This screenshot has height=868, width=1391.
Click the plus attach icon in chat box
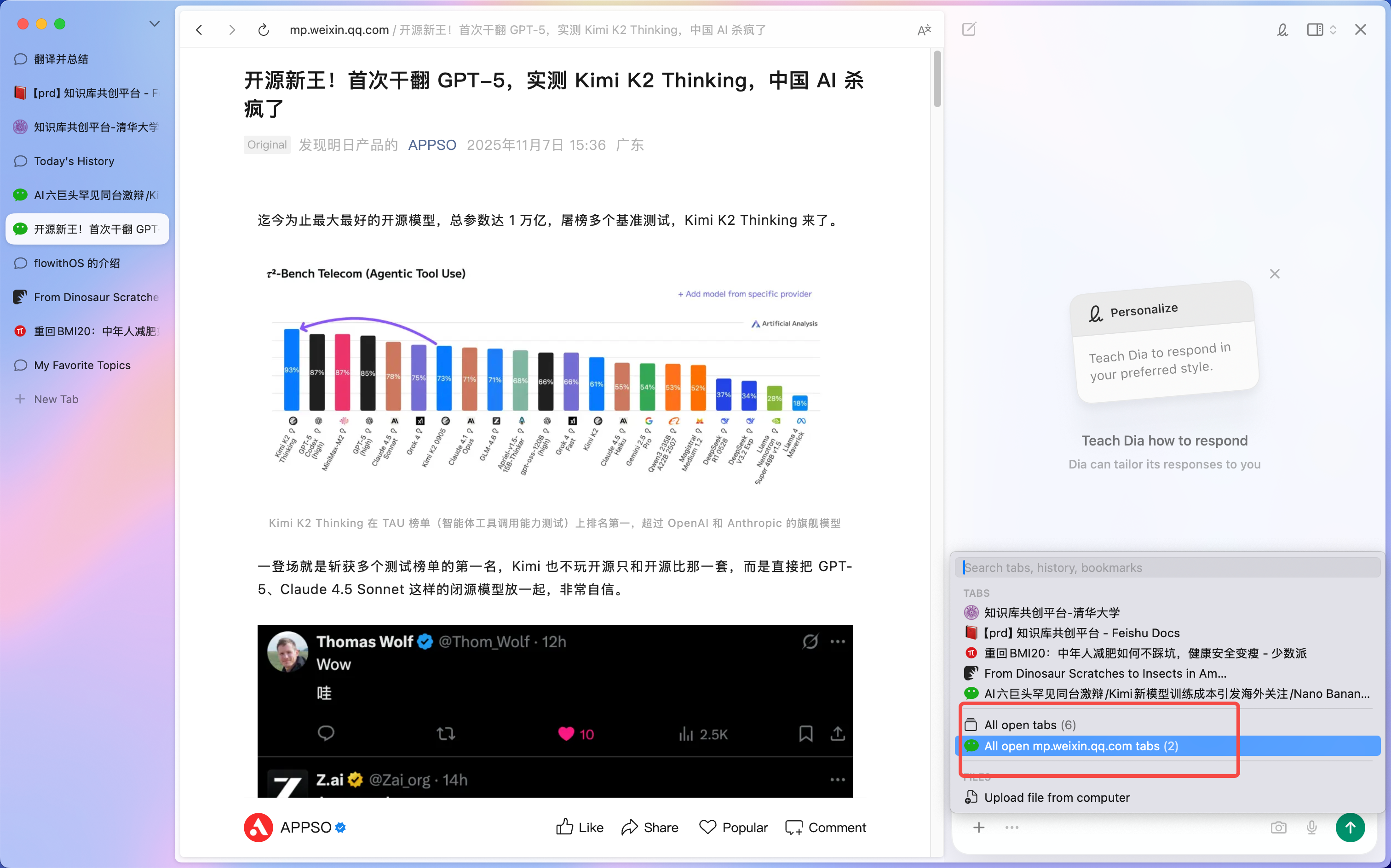pos(979,827)
